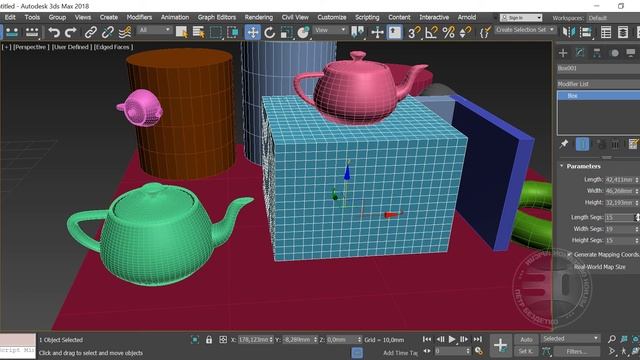Click Pin Stack icon
The width and height of the screenshot is (640, 360).
[564, 144]
